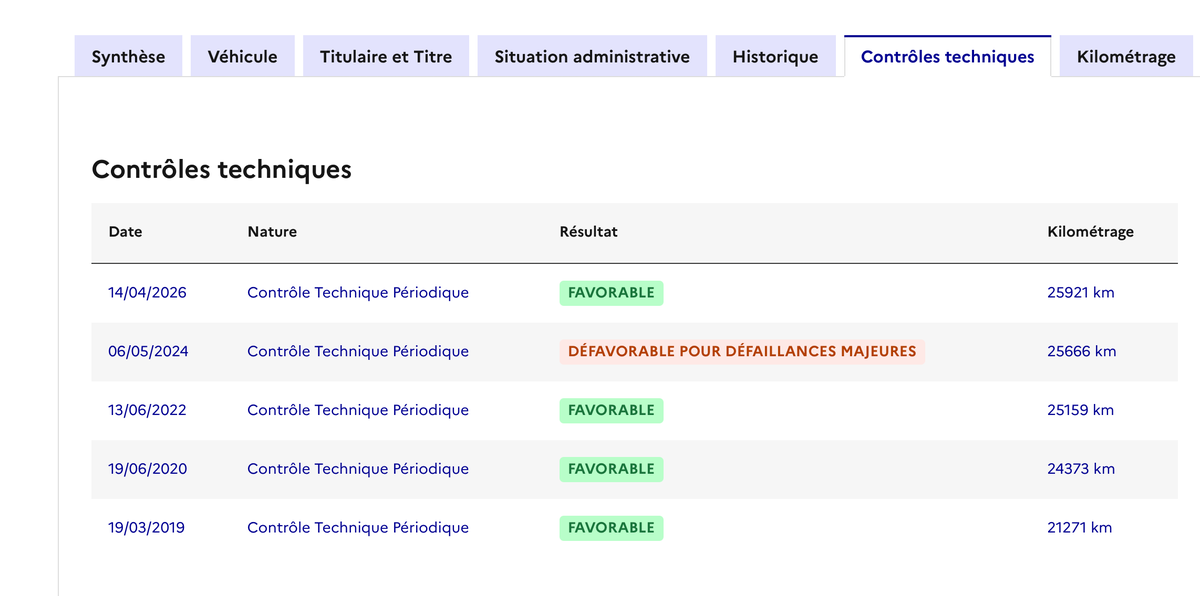Click the Résultat column header

588,232
